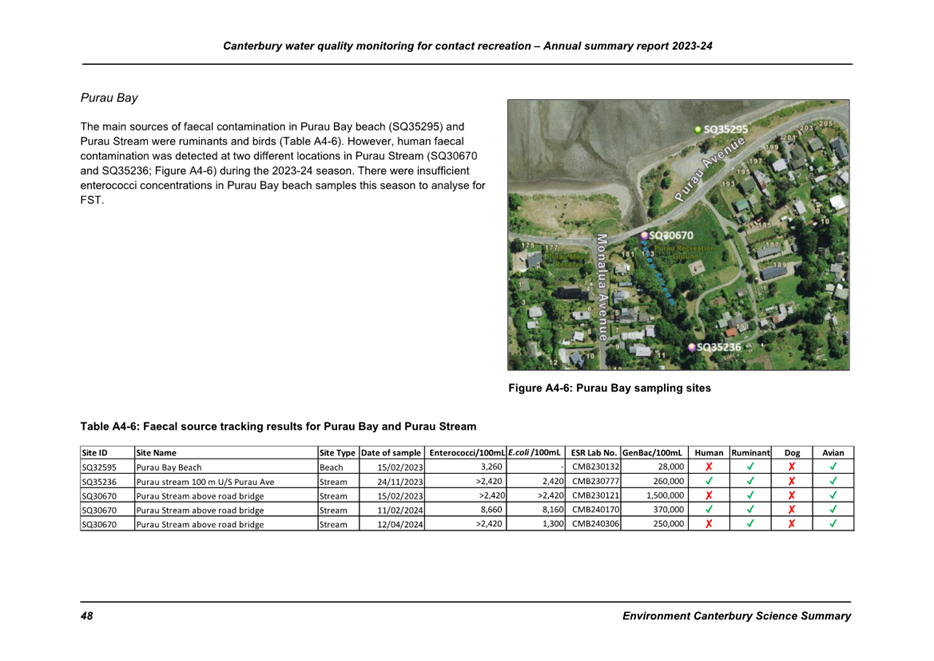The height and width of the screenshot is (661, 934).
Task: Click the Site Type column header
Action: (337, 453)
